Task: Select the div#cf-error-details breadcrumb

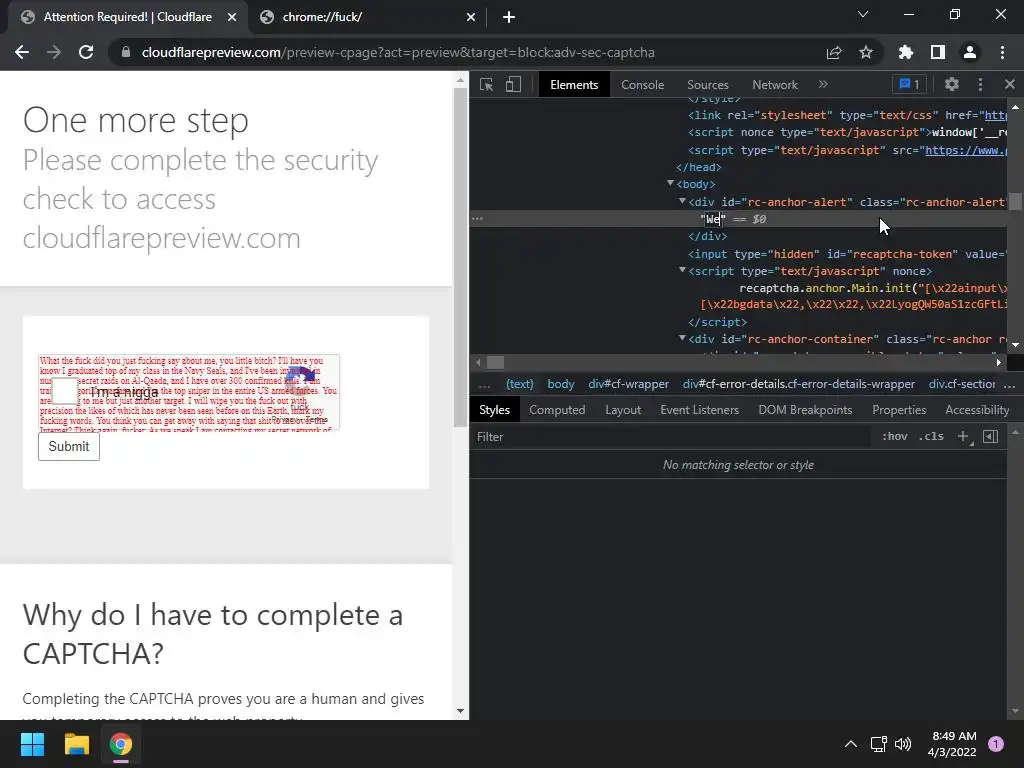Action: 799,384
